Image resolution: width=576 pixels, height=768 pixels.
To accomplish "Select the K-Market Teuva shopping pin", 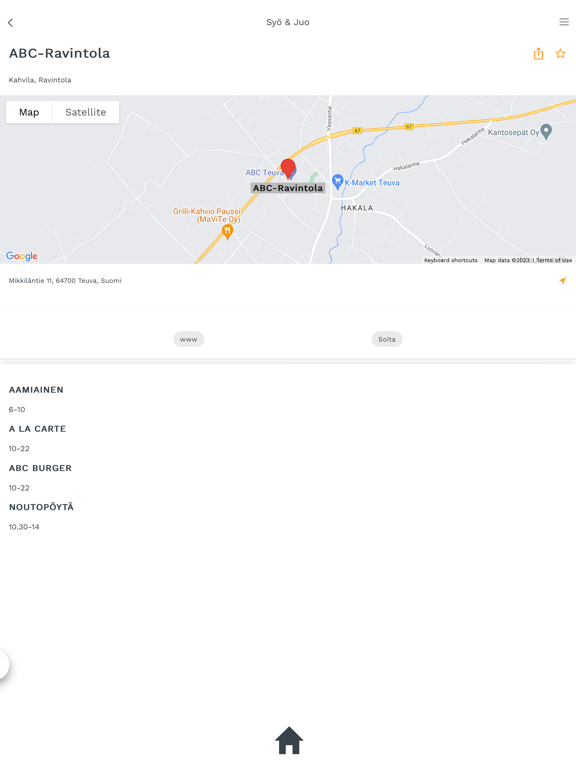I will (337, 182).
